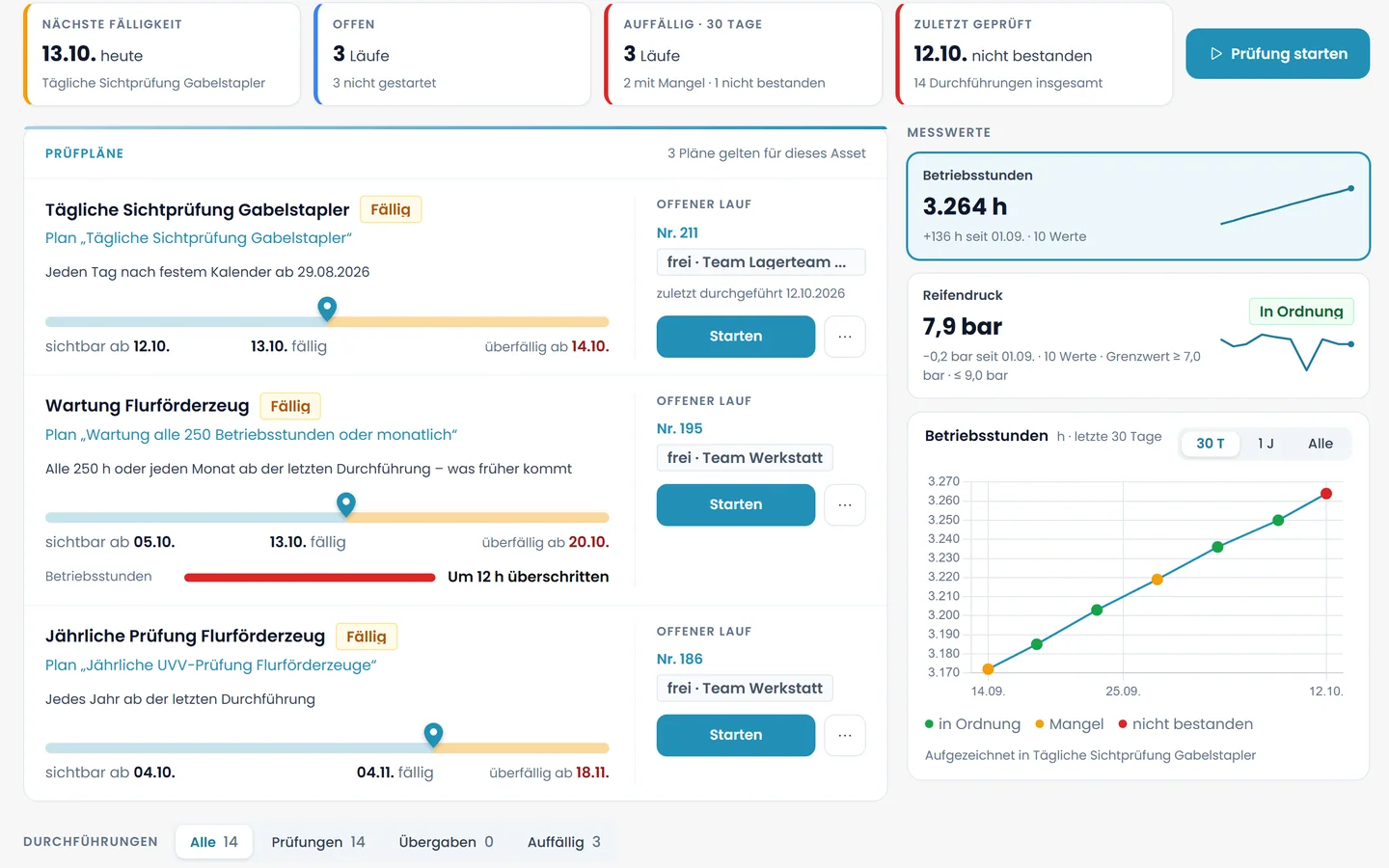Open the Offen 3 Läufe summary card

click(x=452, y=54)
